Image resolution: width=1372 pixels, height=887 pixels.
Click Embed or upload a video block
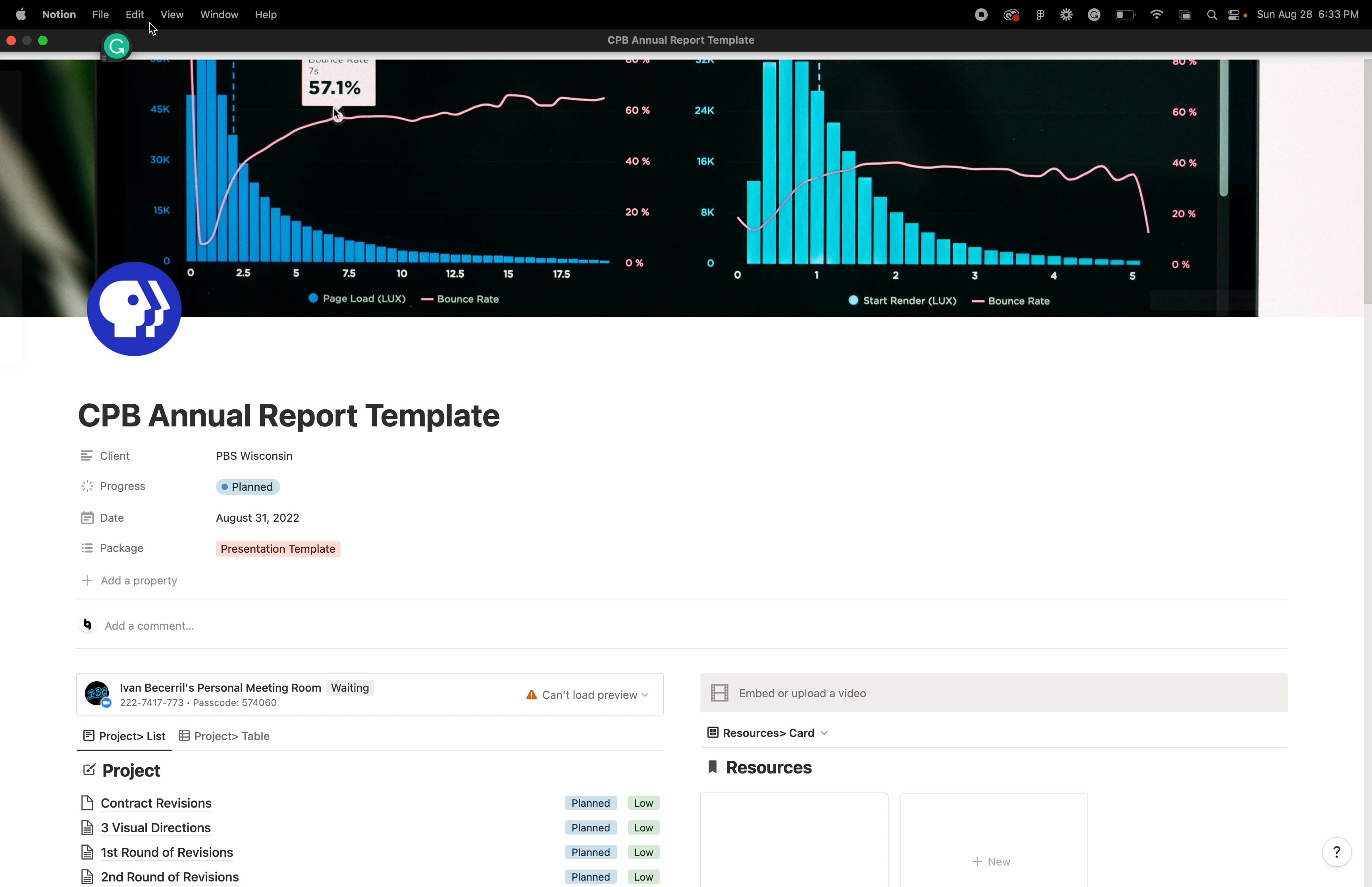click(x=994, y=693)
